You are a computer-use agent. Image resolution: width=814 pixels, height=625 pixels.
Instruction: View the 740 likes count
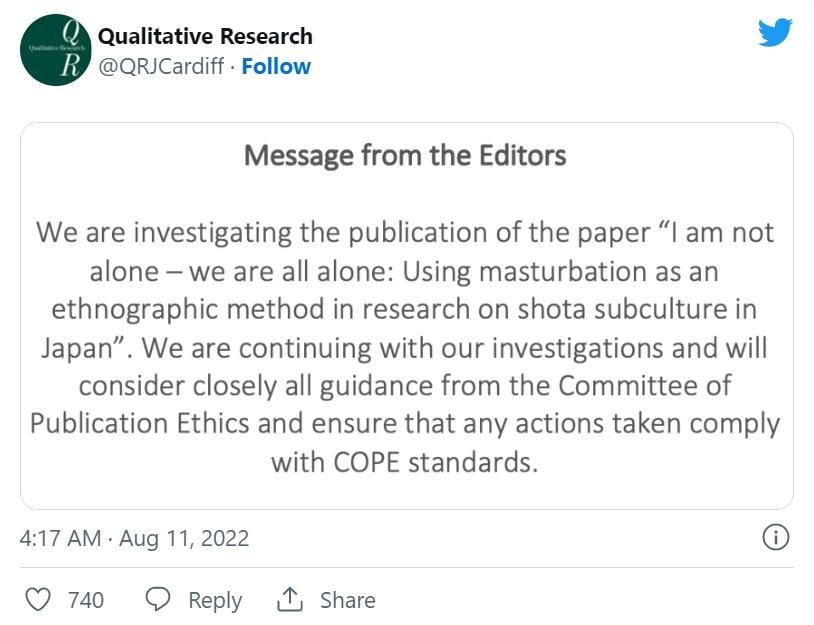pyautogui.click(x=86, y=600)
